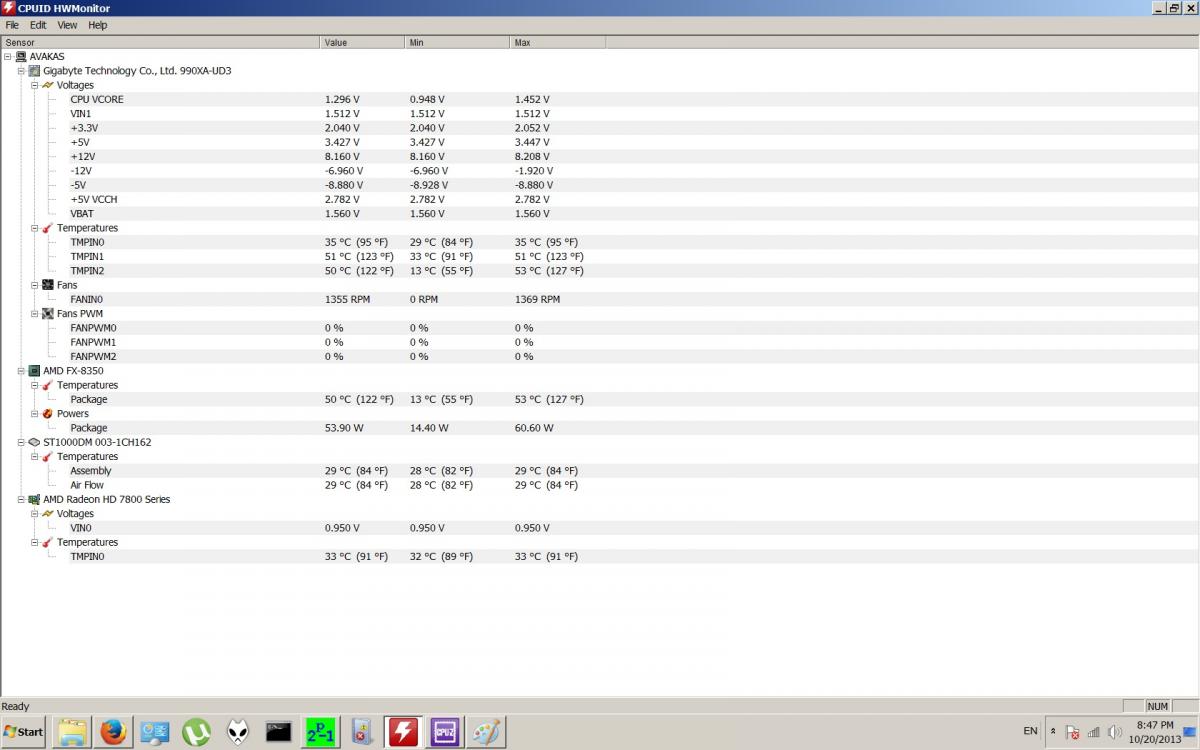Image resolution: width=1200 pixels, height=750 pixels.
Task: Click the Gigabyte motherboard icon
Action: pyautogui.click(x=34, y=71)
